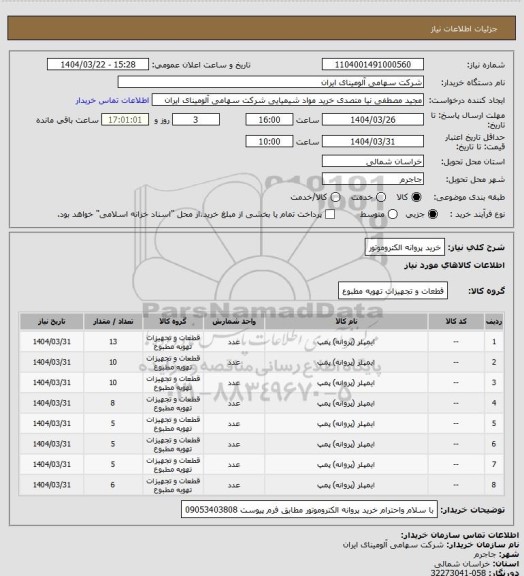
Task: Click goods group cell in row 6
Action: 173,444
